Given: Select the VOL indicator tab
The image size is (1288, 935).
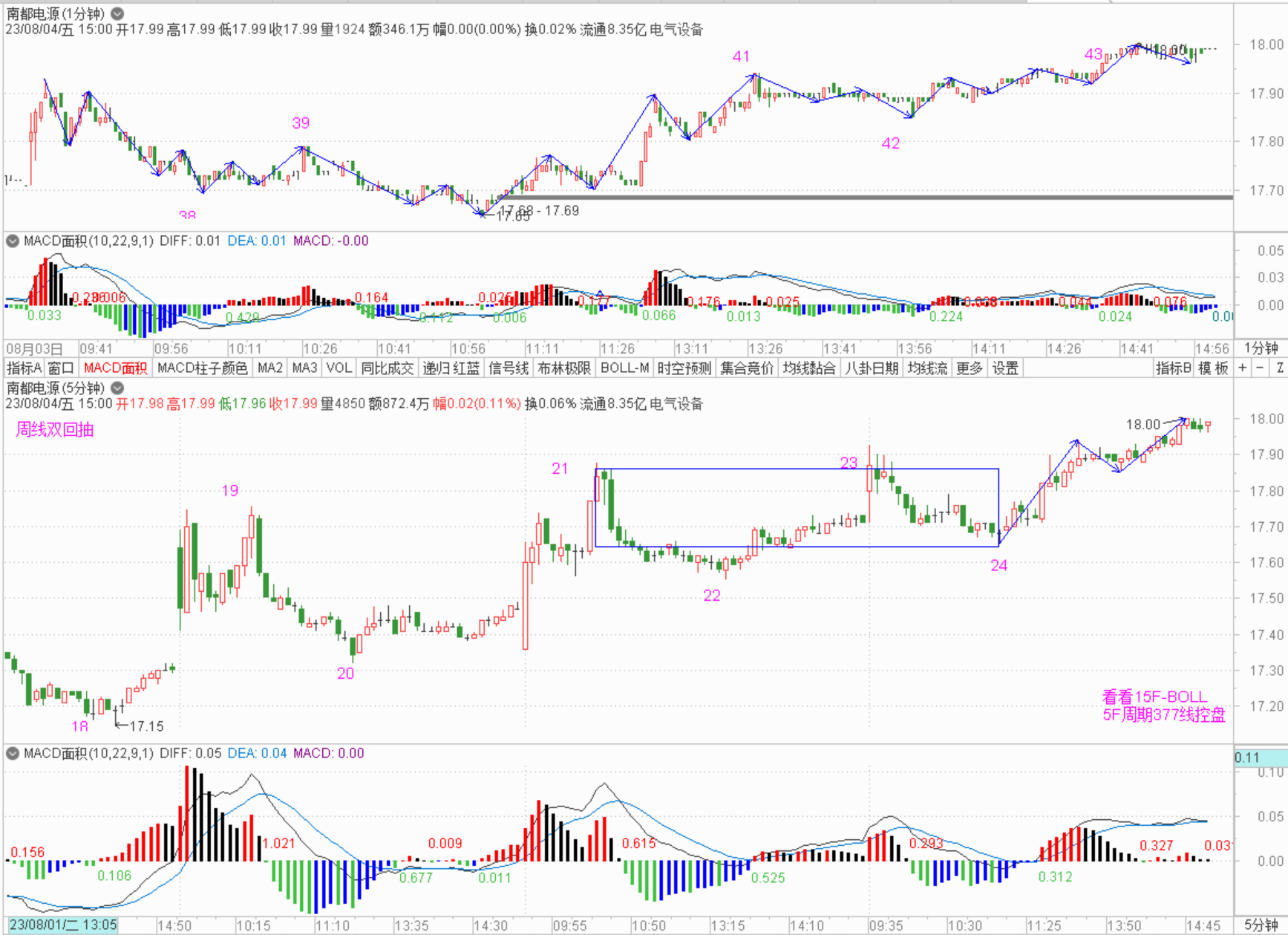Looking at the screenshot, I should tap(339, 368).
